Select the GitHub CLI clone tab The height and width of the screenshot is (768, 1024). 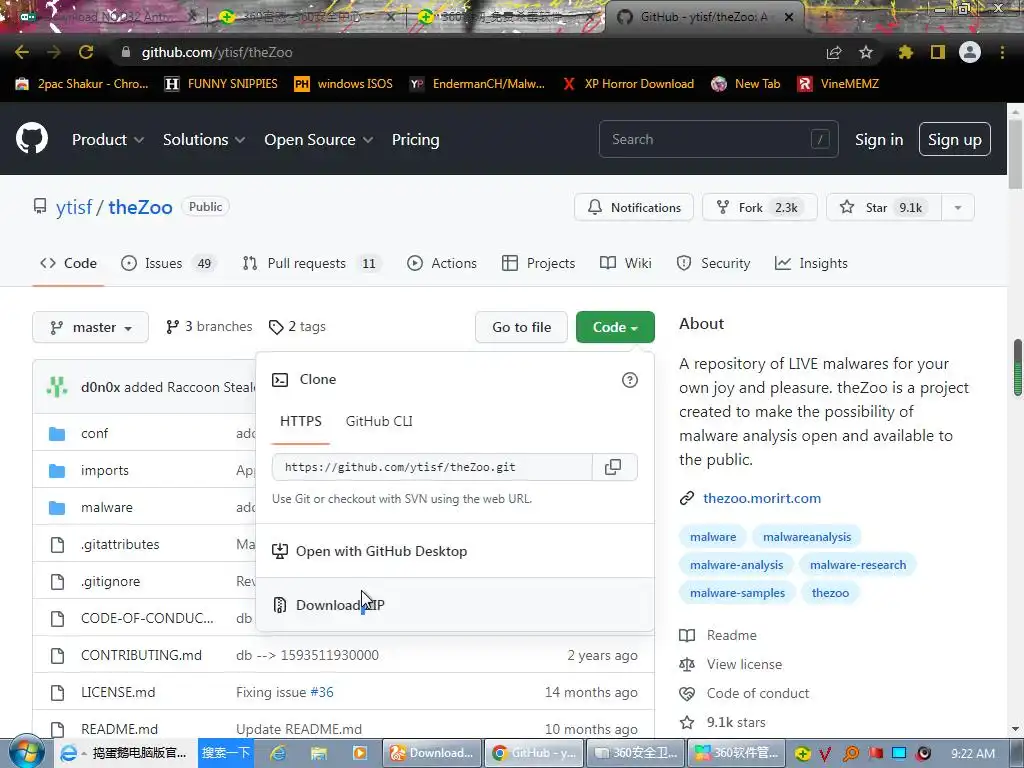379,421
